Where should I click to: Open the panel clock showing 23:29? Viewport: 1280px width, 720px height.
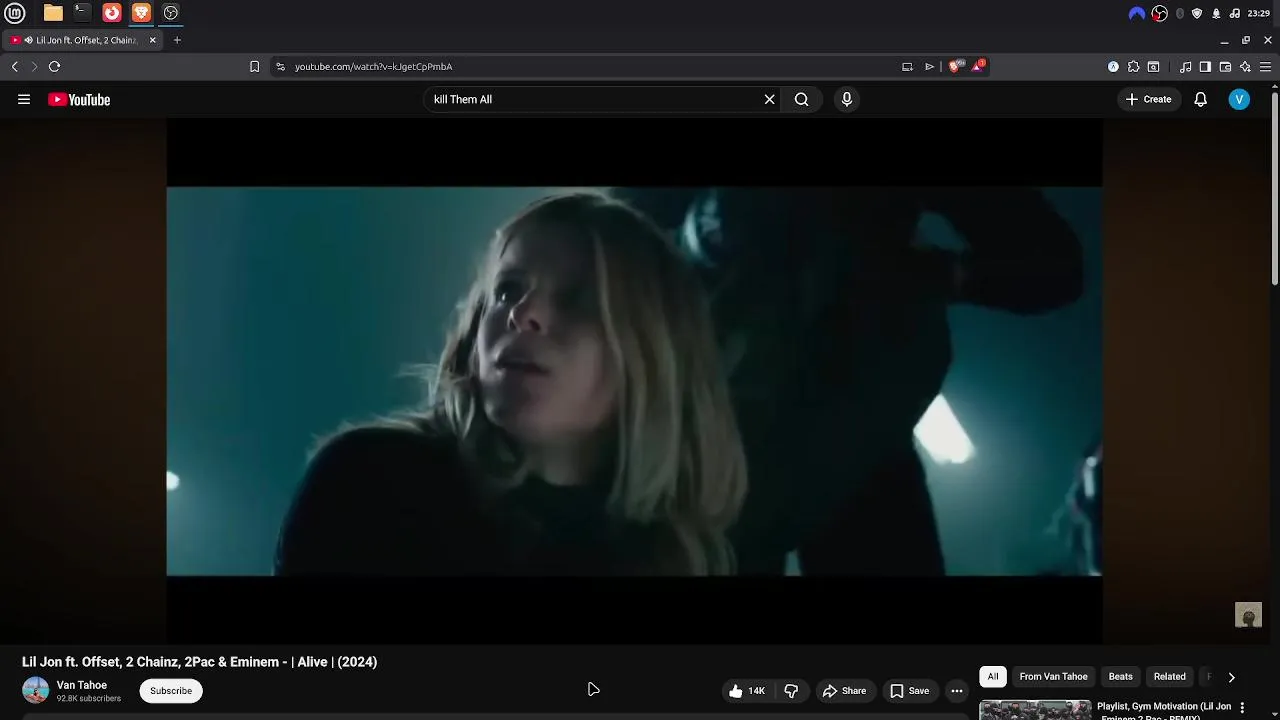tap(1259, 13)
